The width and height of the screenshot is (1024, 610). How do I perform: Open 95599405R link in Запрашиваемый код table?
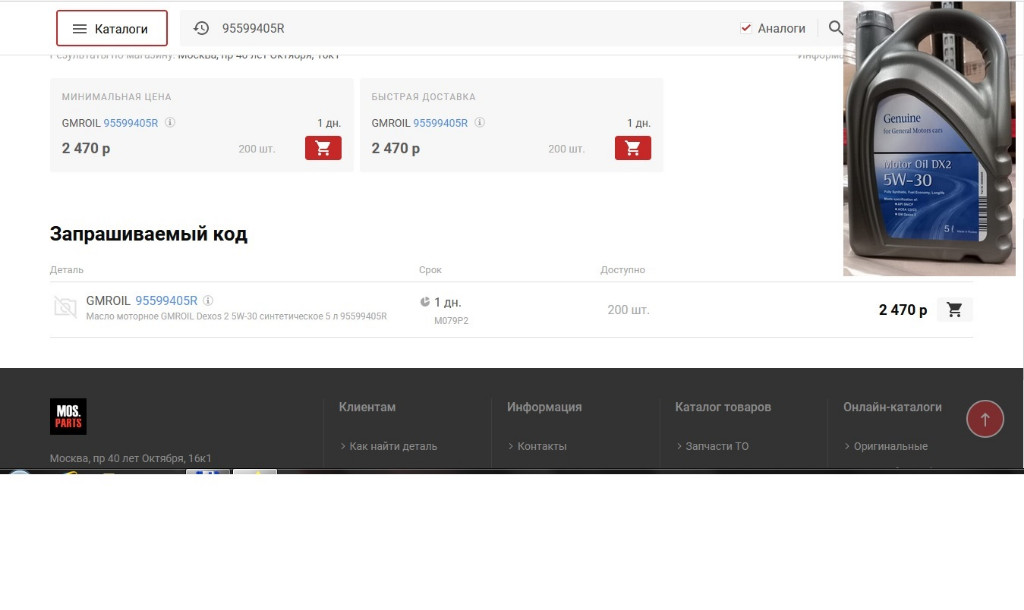click(x=167, y=300)
